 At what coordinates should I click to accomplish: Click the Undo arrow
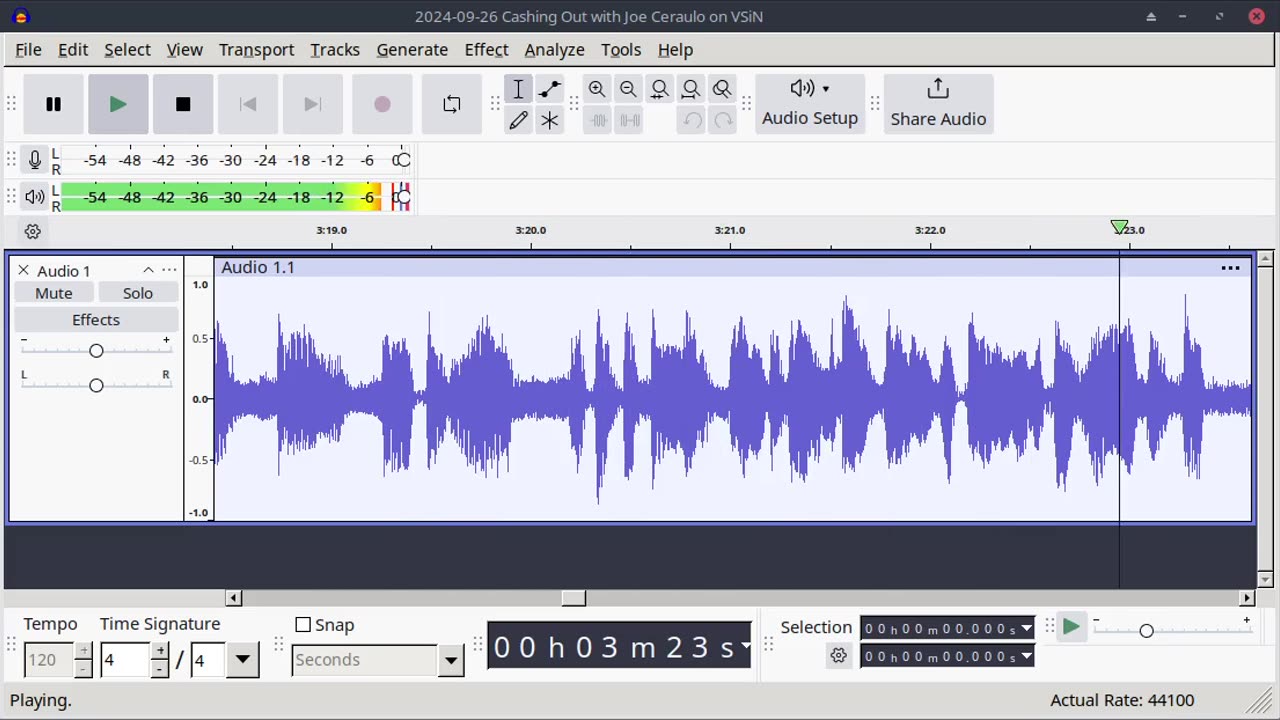pyautogui.click(x=691, y=120)
